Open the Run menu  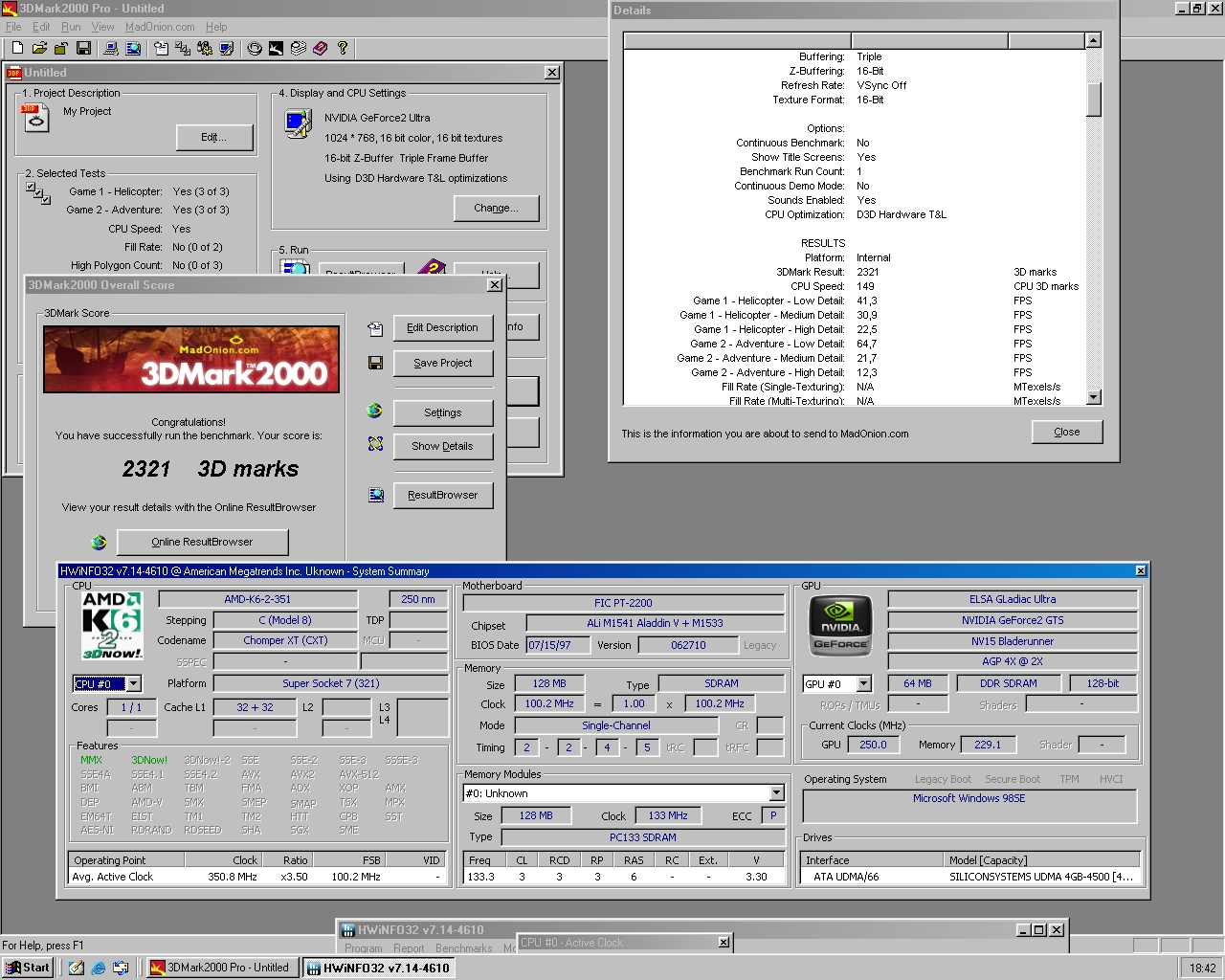click(x=71, y=27)
